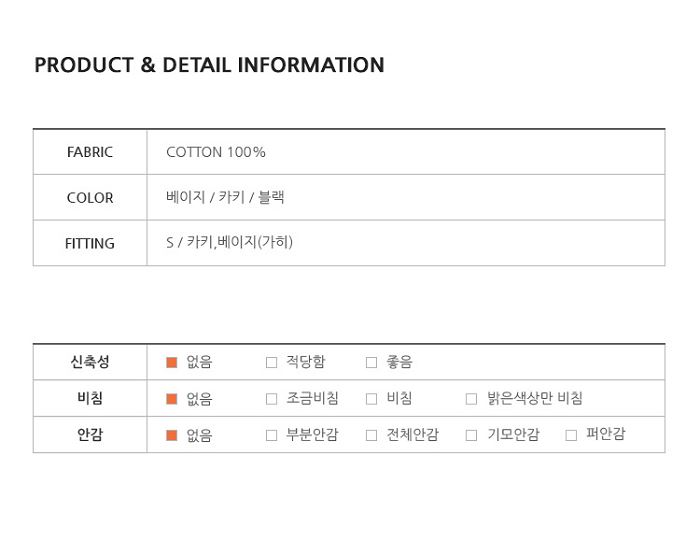Toggle the 없음 box in 안감 row
The height and width of the screenshot is (541, 700).
171,435
